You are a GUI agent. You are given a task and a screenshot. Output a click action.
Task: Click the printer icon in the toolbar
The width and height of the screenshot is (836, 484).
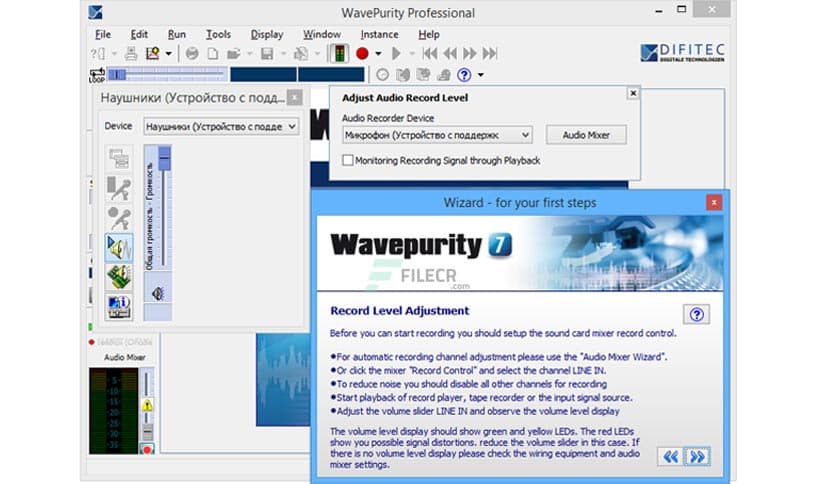(131, 53)
